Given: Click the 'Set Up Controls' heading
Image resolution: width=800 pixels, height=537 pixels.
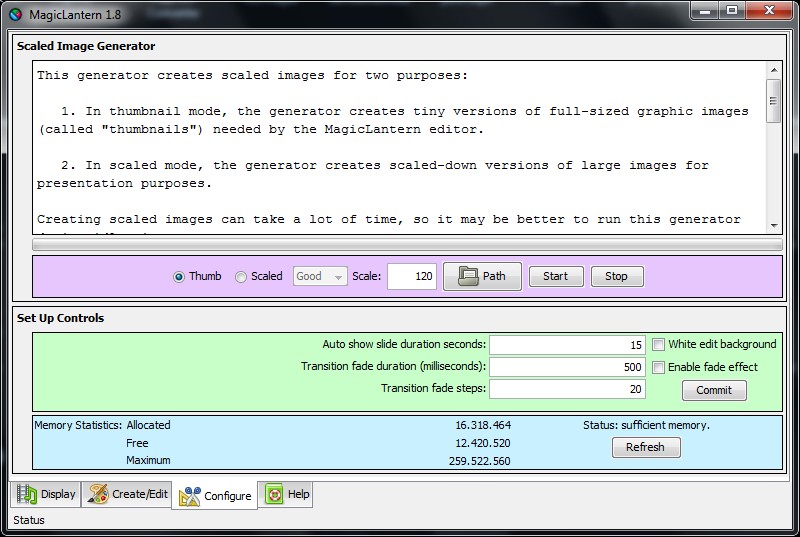Looking at the screenshot, I should [x=60, y=318].
